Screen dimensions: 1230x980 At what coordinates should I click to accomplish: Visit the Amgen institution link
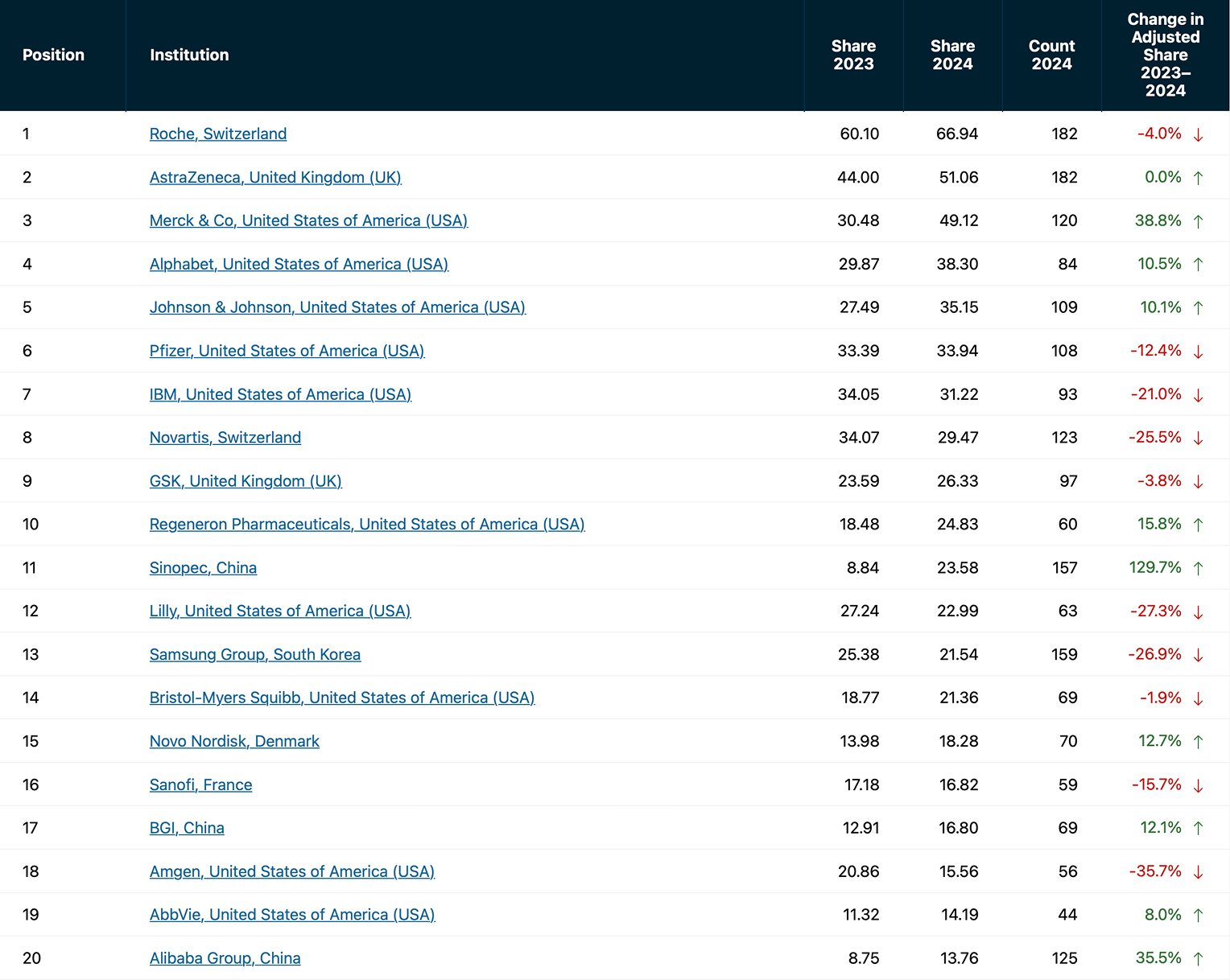click(292, 871)
